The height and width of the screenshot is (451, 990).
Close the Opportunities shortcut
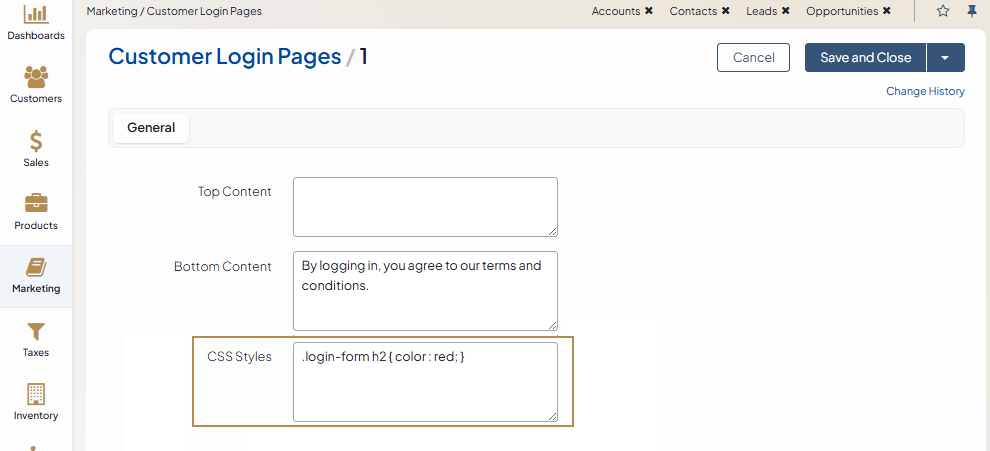click(887, 11)
